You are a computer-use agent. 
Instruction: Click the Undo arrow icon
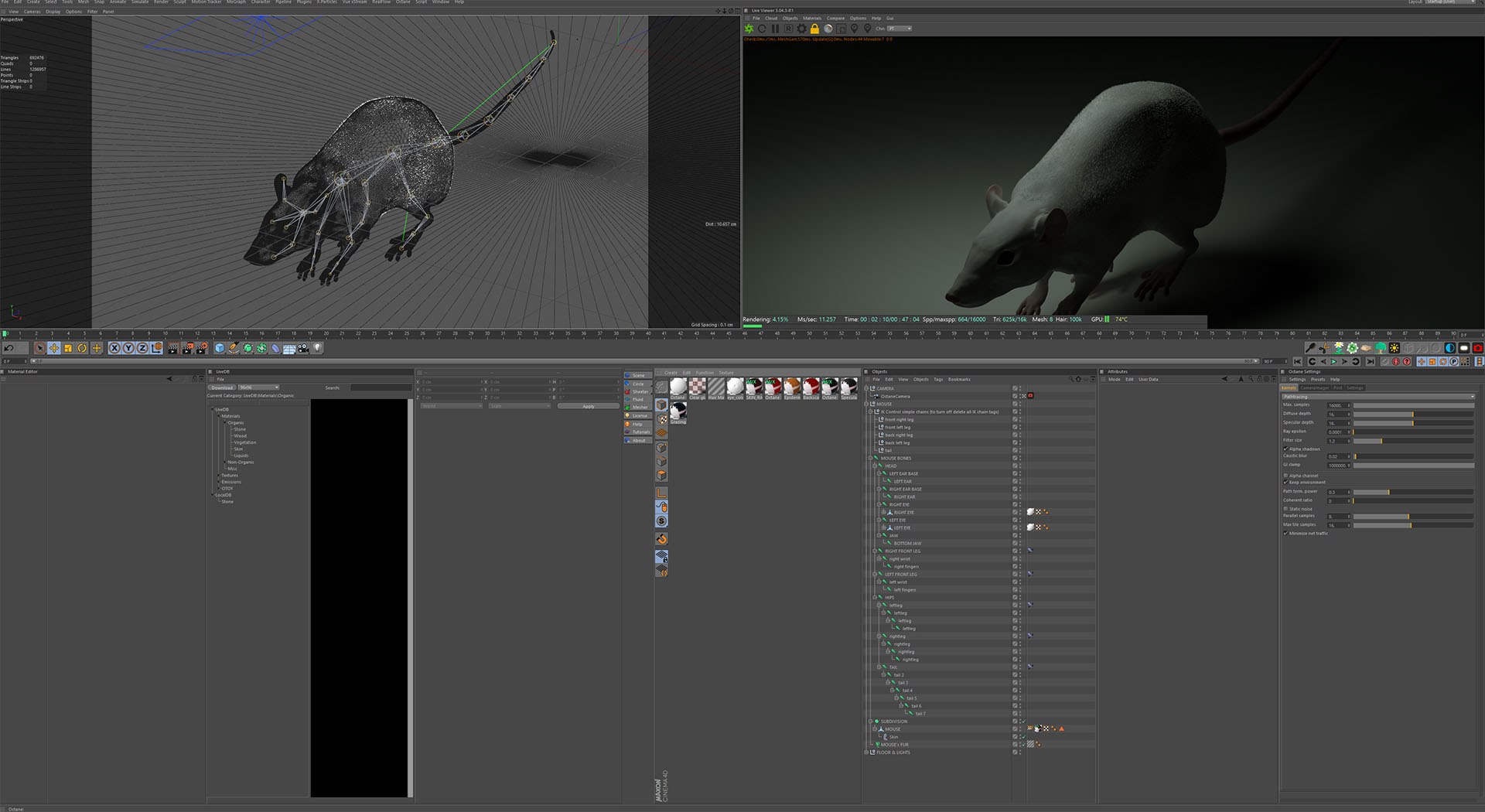(x=9, y=348)
